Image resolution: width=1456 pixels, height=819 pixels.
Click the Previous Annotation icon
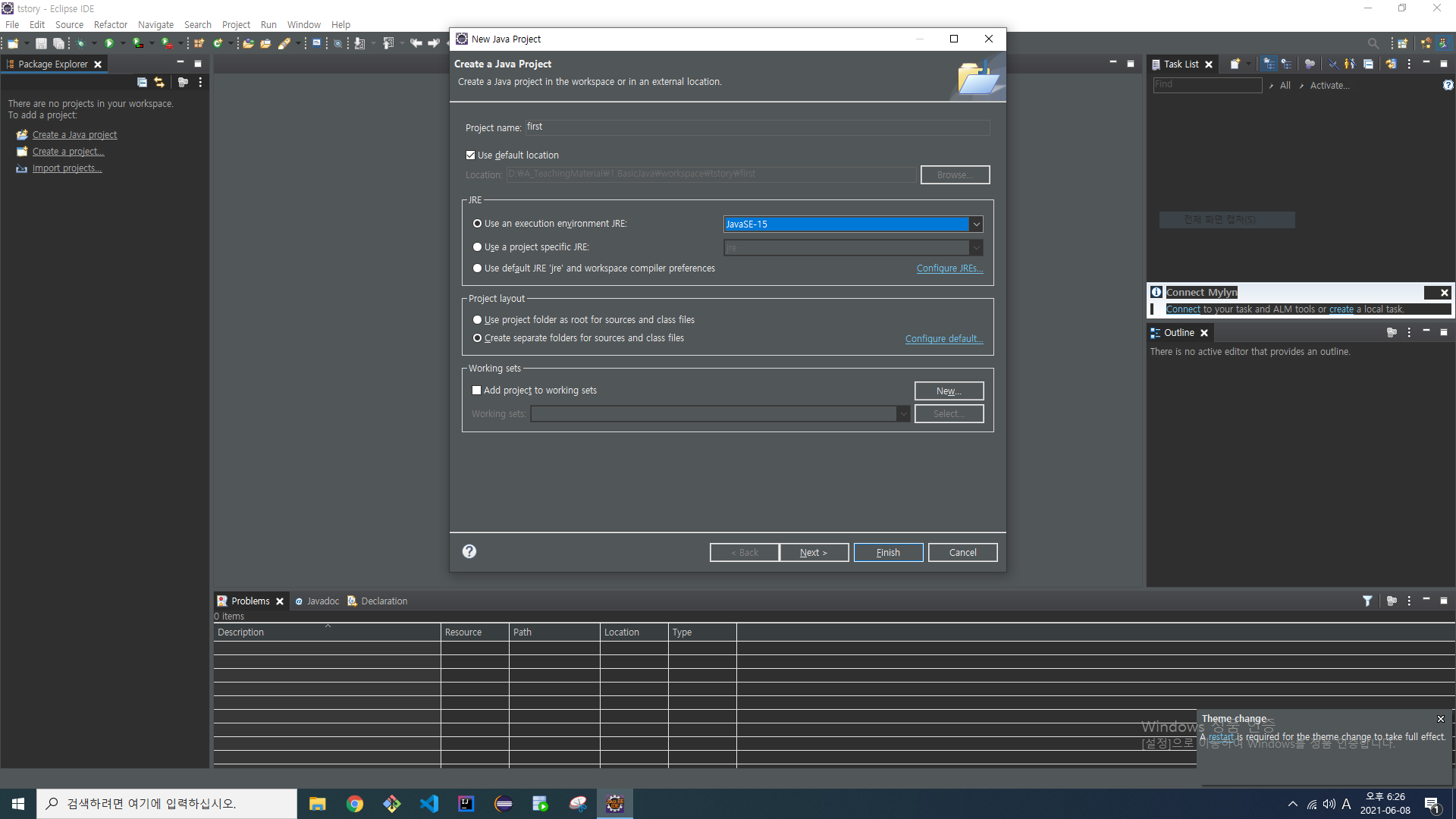click(x=388, y=43)
